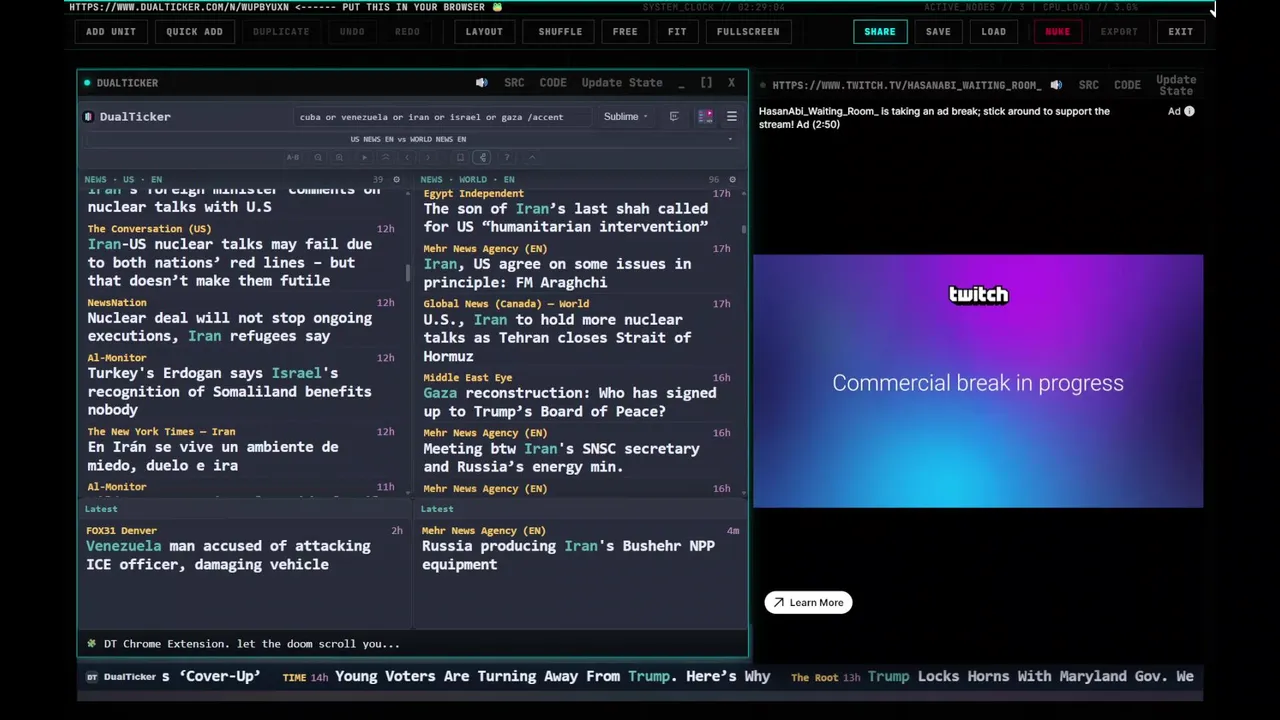Open the DualTicker hamburger menu

731,117
